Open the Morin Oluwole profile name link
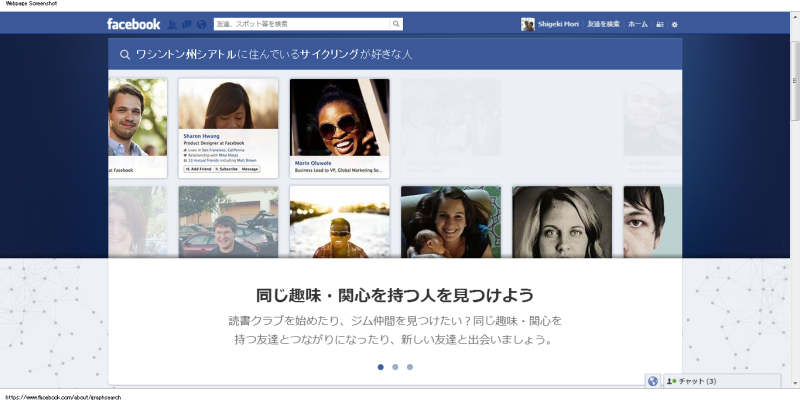Image resolution: width=800 pixels, height=400 pixels. (314, 162)
